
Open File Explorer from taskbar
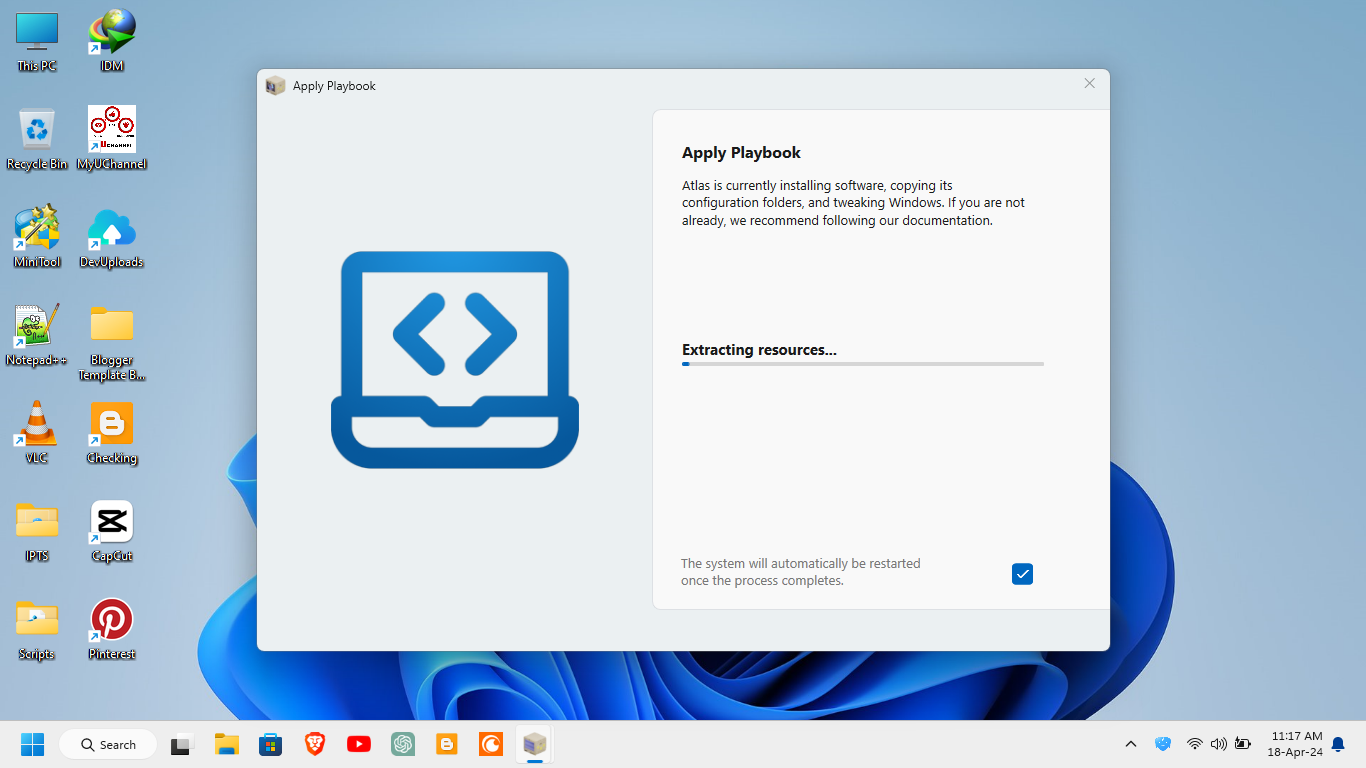tap(227, 744)
